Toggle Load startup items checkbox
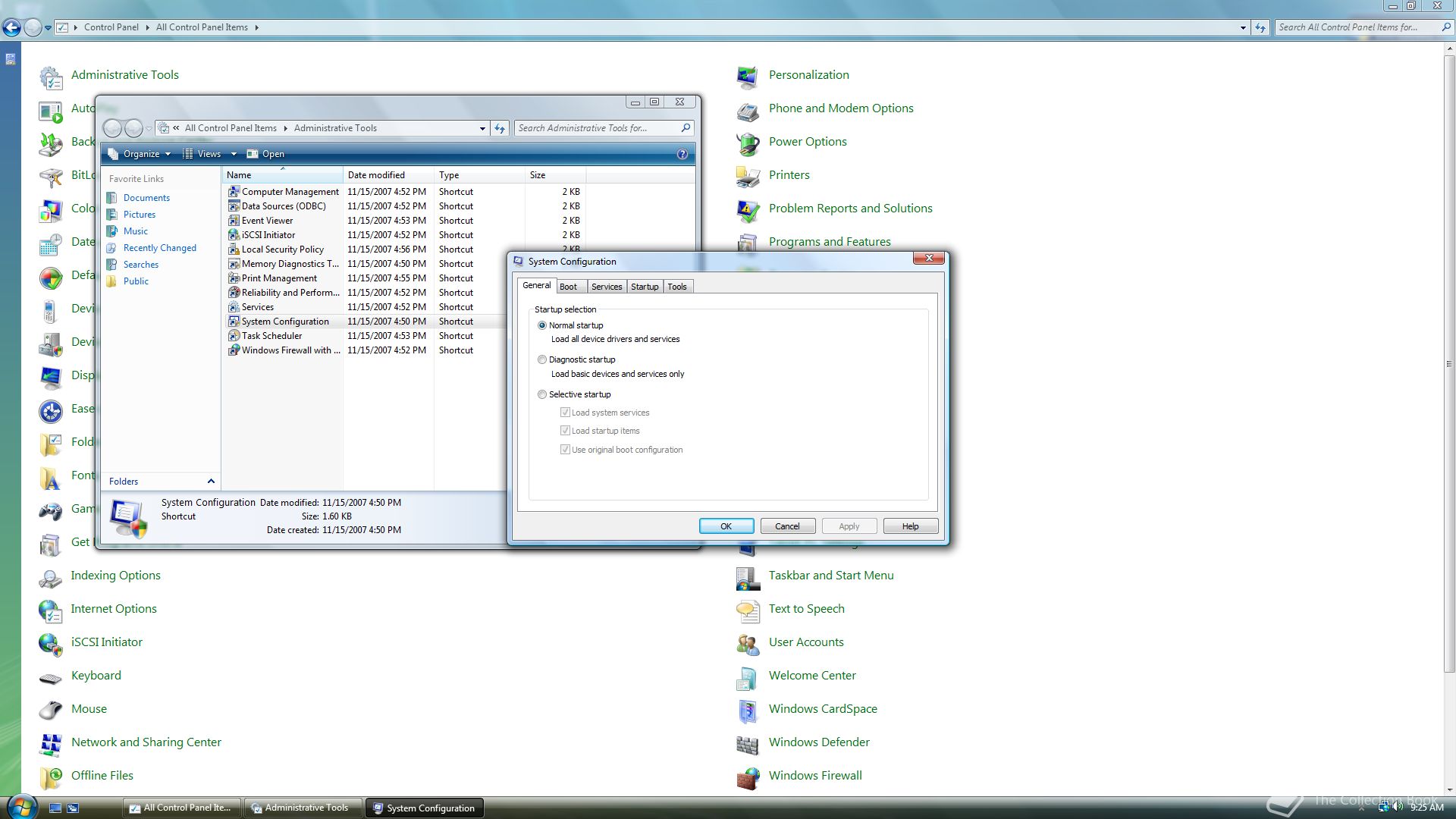This screenshot has width=1456, height=819. pyautogui.click(x=565, y=431)
